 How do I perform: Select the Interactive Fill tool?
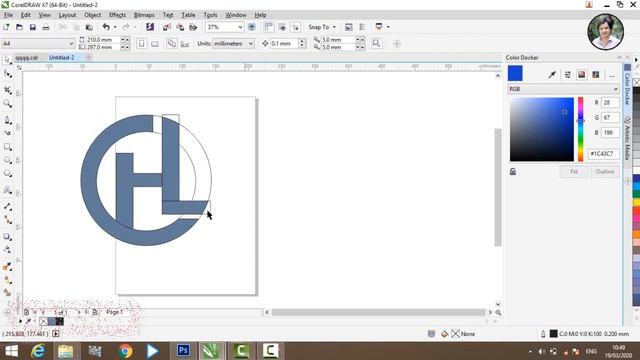click(7, 280)
